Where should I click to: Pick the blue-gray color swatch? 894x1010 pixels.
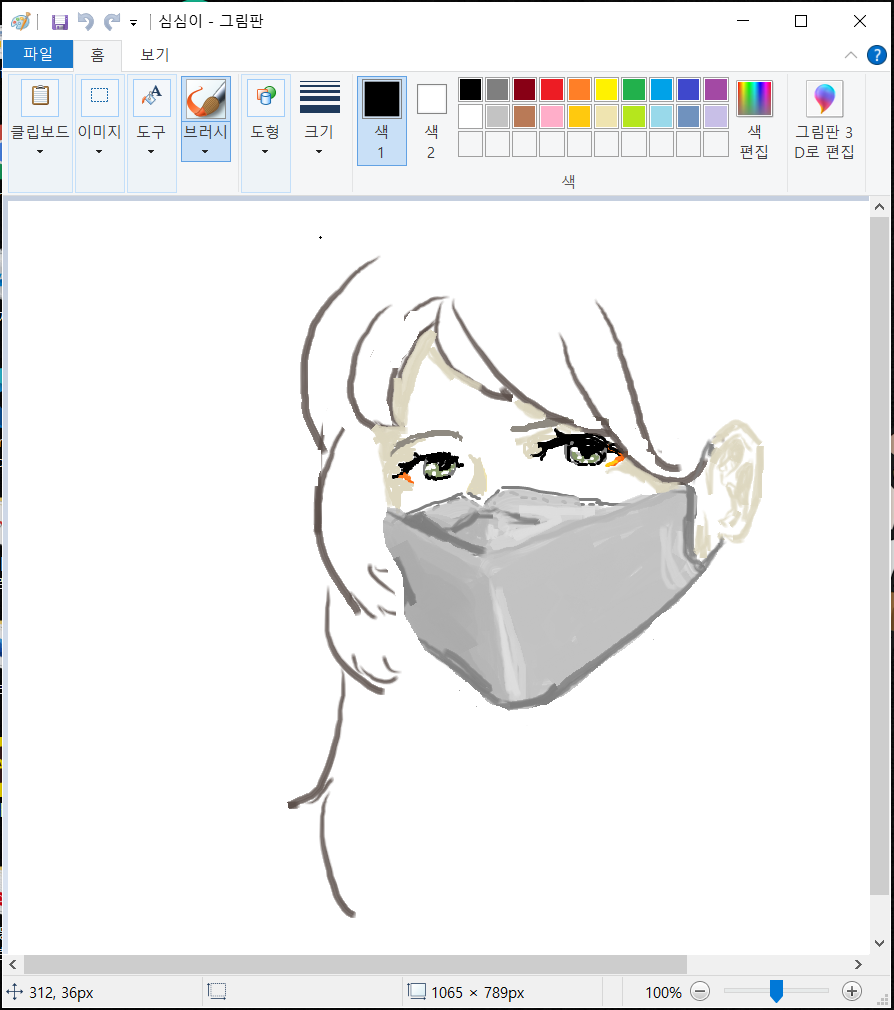tap(689, 117)
